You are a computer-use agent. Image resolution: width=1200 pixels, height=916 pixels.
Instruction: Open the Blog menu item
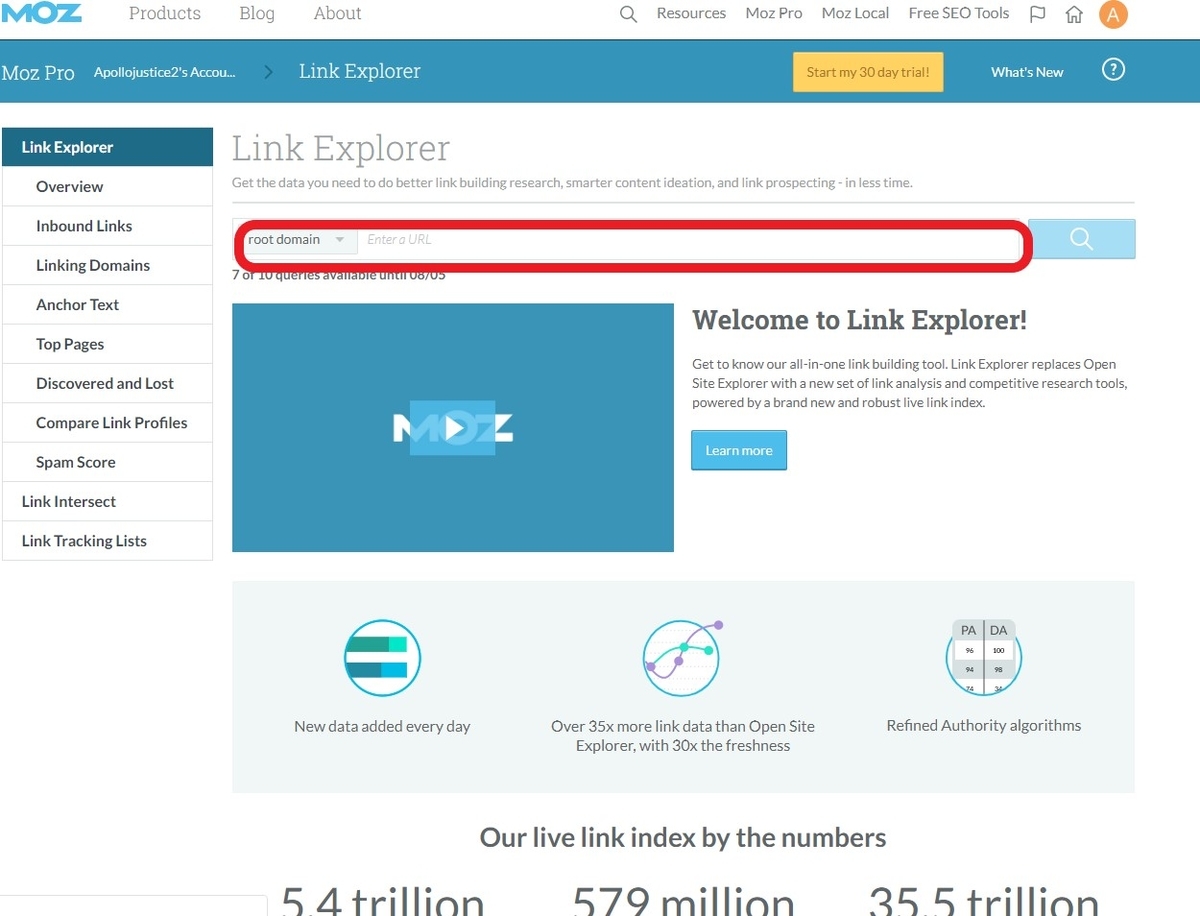(257, 13)
